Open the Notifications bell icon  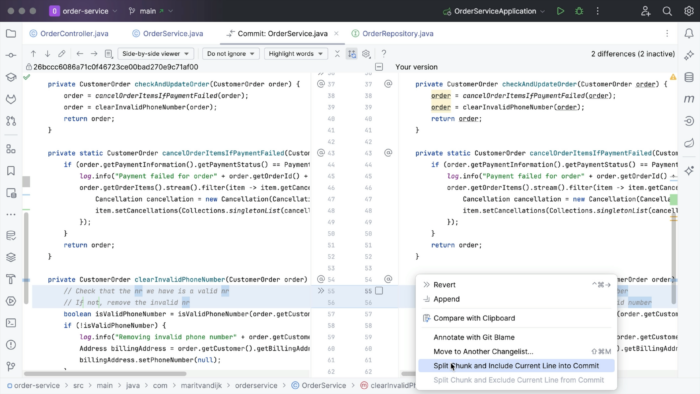point(689,33)
